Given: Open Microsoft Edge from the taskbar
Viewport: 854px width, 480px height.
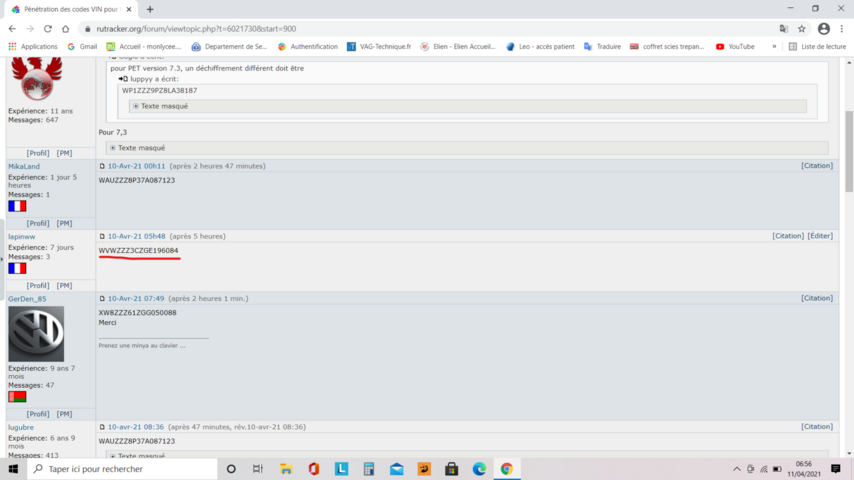Looking at the screenshot, I should coord(479,469).
